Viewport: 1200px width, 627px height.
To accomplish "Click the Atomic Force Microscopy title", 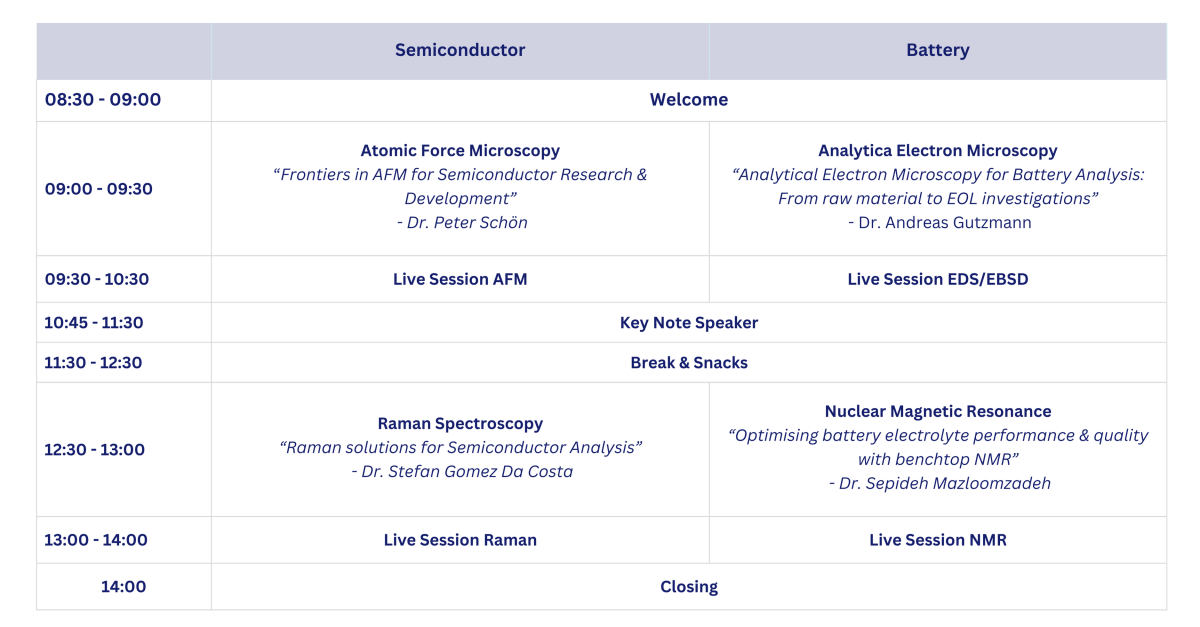I will click(460, 151).
